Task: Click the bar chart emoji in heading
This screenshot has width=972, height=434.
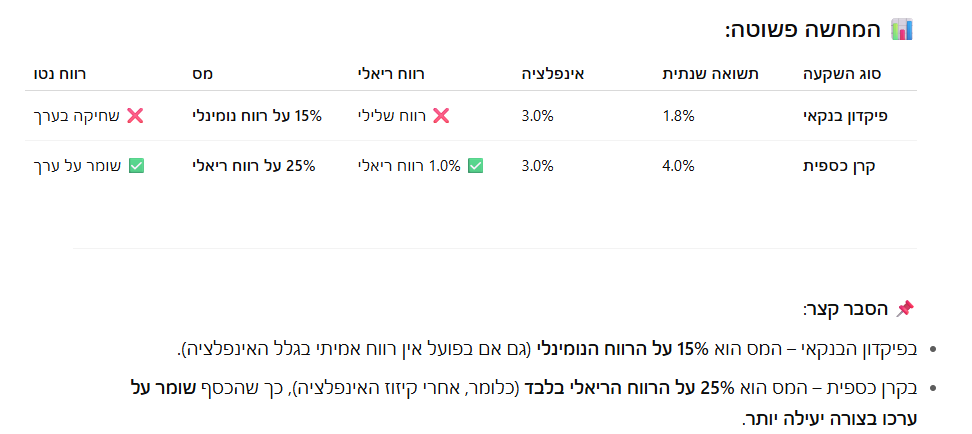Action: pos(901,30)
